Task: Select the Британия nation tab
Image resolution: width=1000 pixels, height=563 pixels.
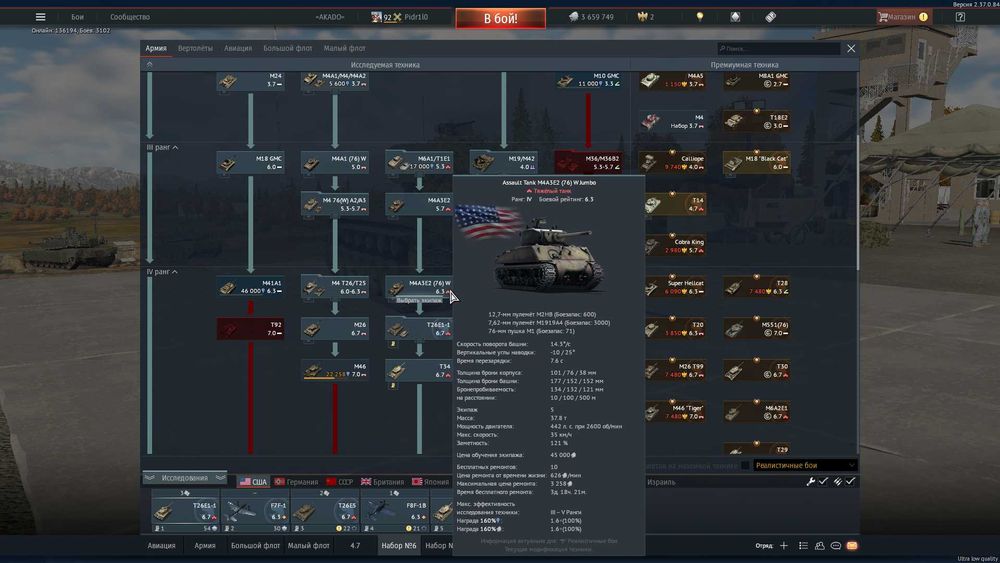Action: click(x=382, y=482)
